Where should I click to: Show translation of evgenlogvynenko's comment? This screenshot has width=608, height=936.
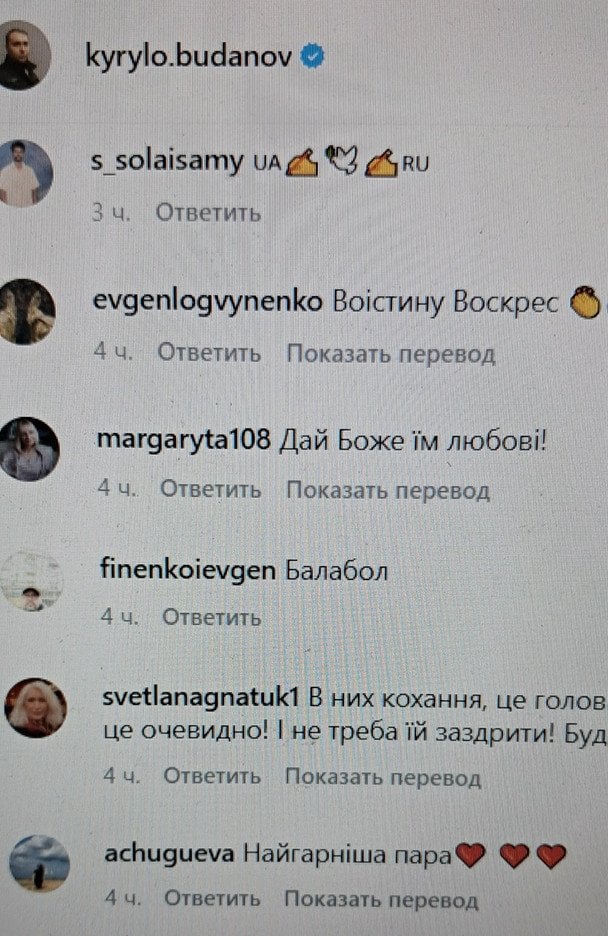(x=391, y=354)
